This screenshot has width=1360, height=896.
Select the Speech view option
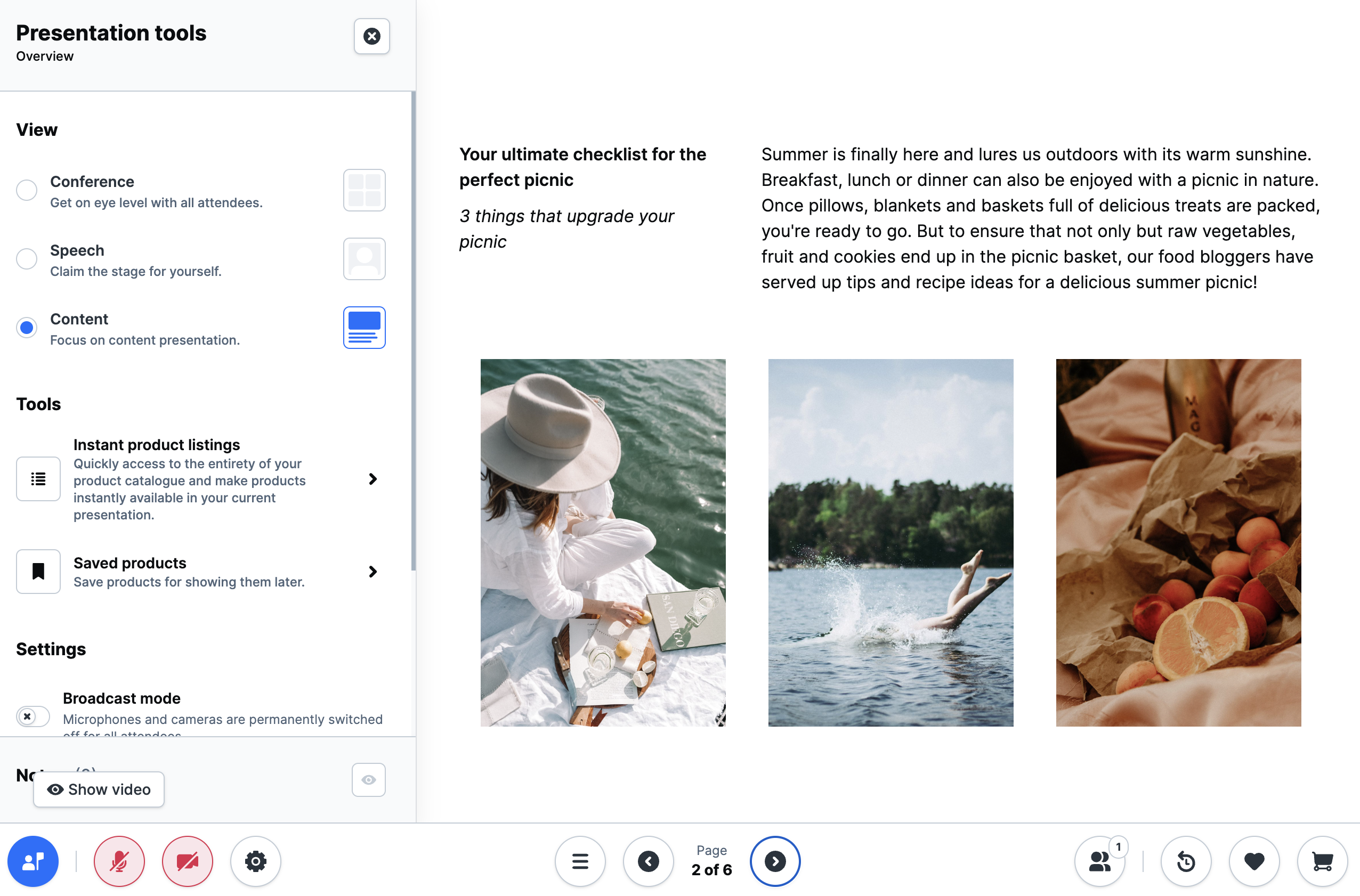pos(26,259)
